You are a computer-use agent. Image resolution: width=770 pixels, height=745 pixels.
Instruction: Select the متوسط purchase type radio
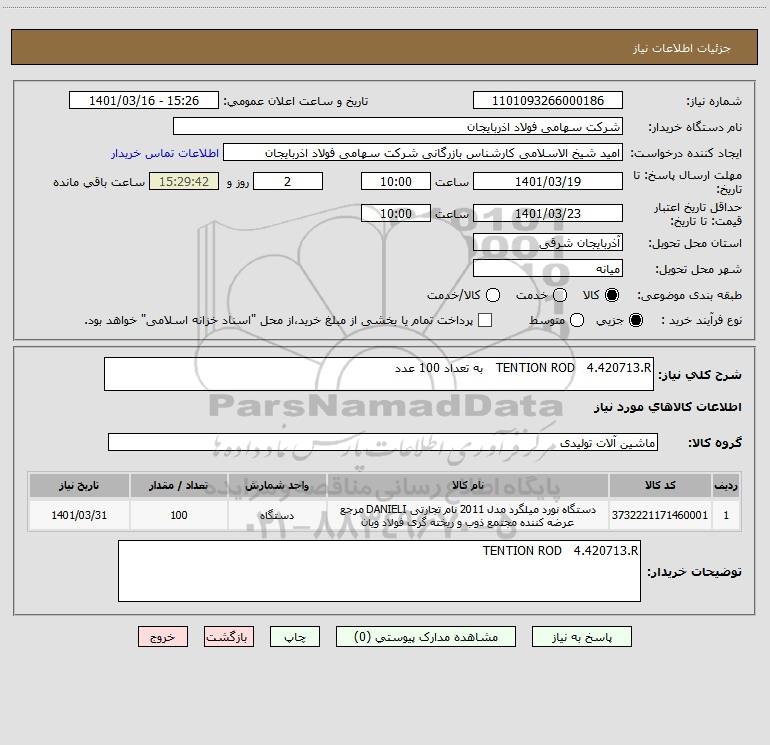577,320
